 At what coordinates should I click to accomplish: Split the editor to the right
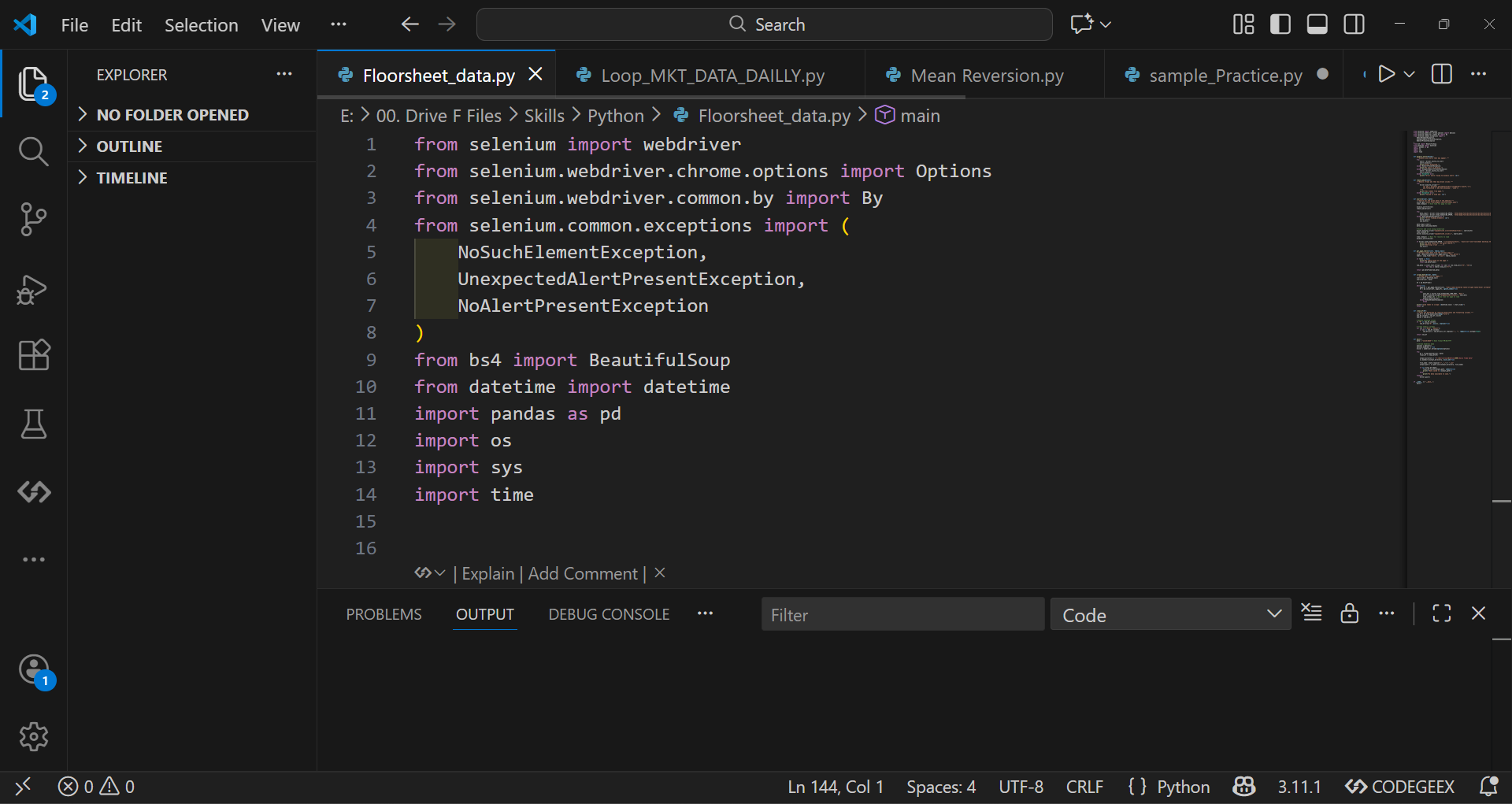click(1441, 74)
